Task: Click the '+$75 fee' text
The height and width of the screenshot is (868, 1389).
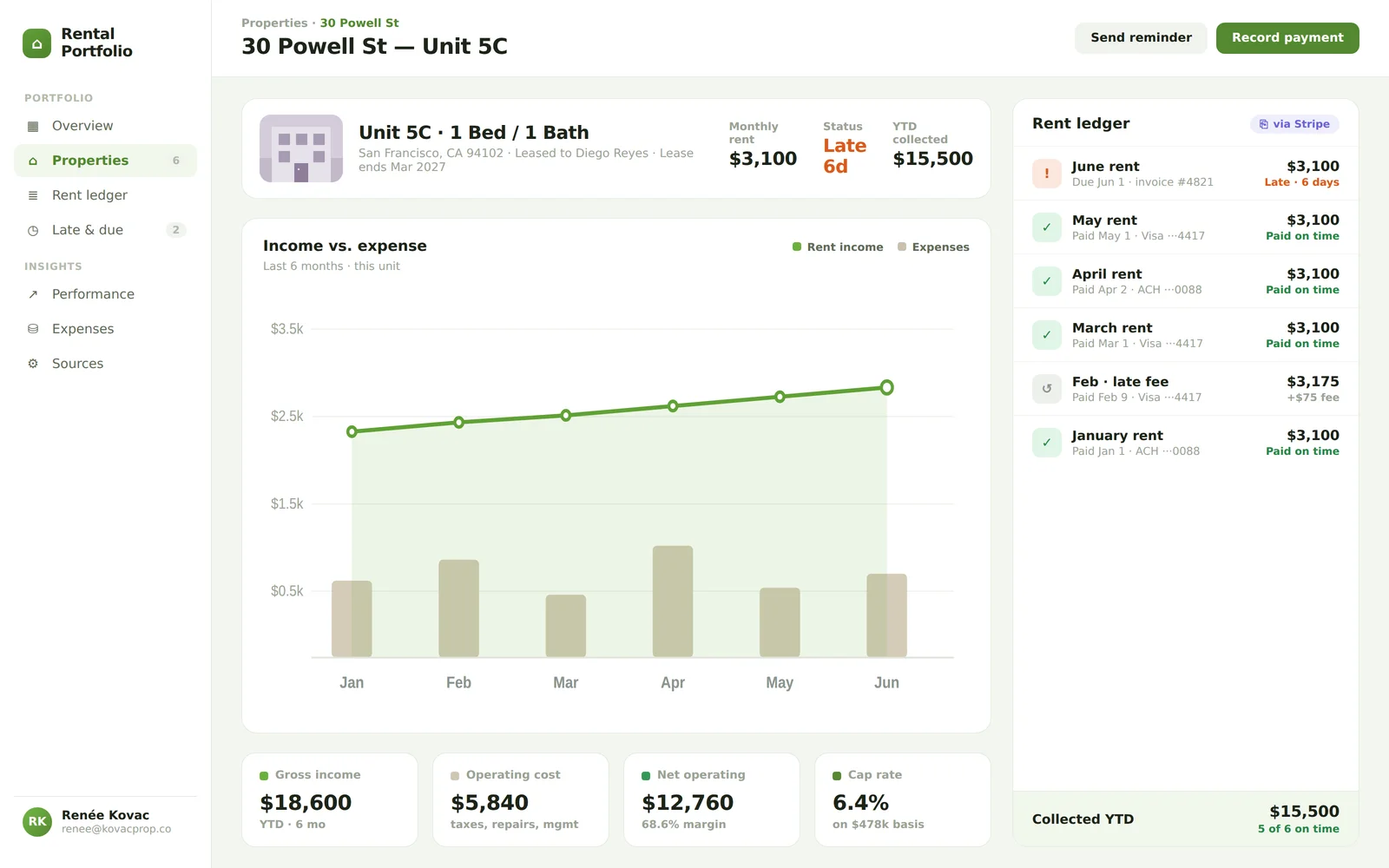Action: 1313,398
